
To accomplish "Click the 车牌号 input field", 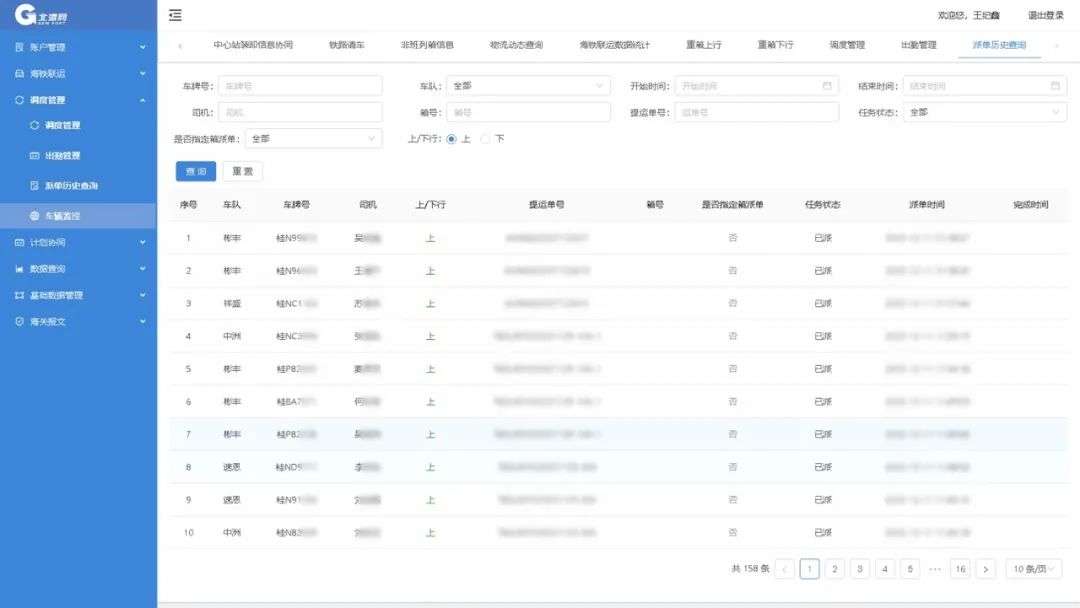I will pyautogui.click(x=299, y=86).
